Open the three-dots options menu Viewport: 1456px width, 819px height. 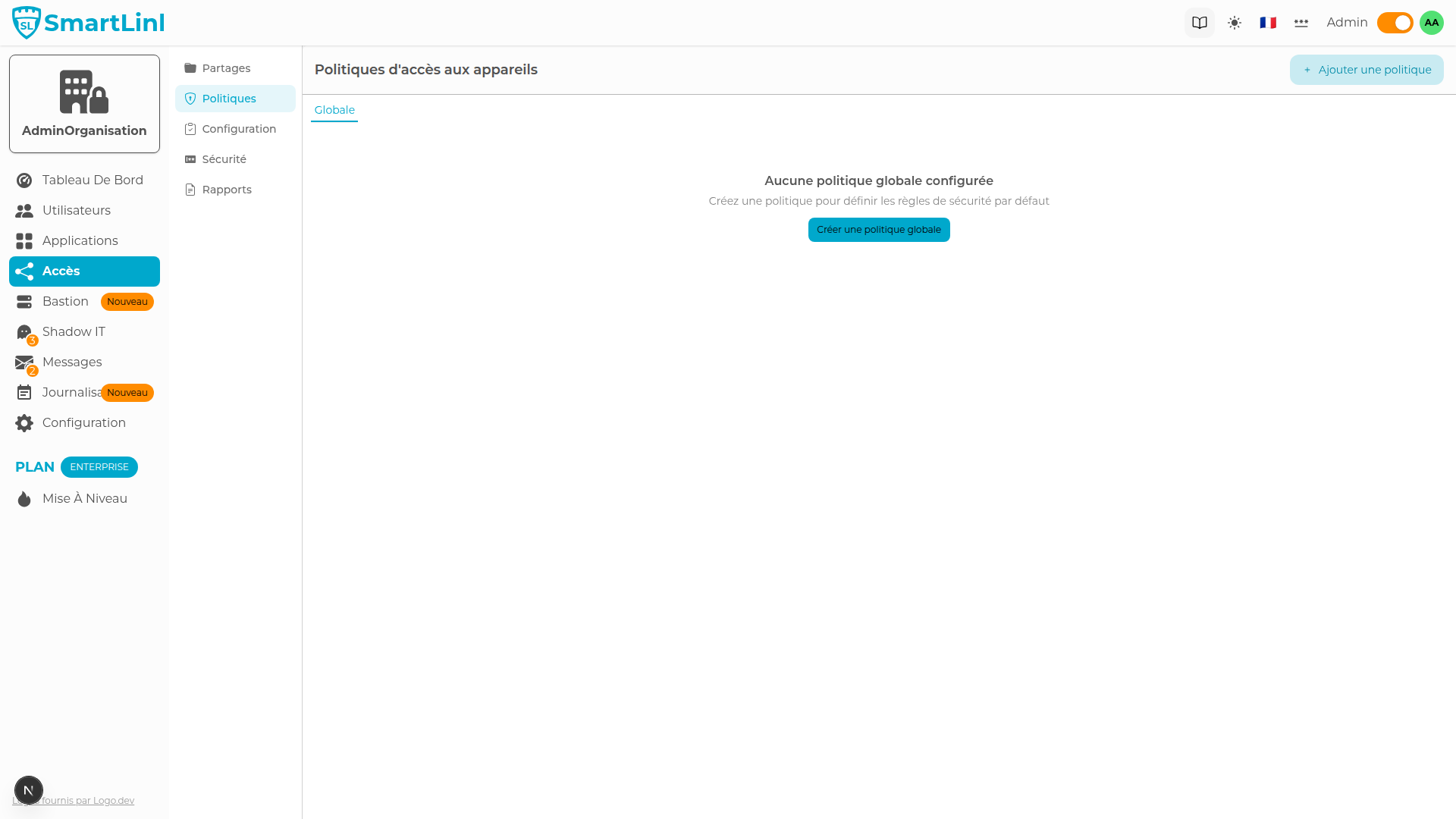coord(1301,22)
